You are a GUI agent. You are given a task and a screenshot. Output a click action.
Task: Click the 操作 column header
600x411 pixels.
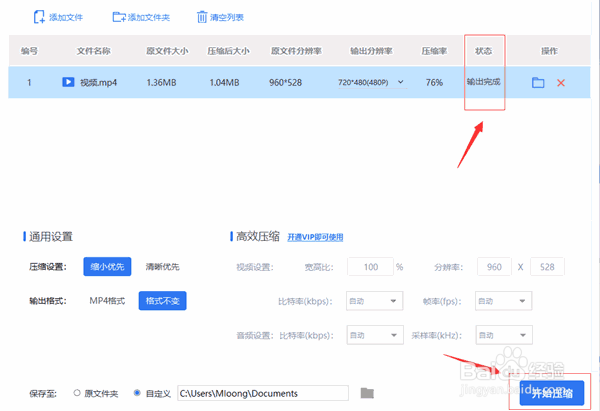pyautogui.click(x=549, y=51)
